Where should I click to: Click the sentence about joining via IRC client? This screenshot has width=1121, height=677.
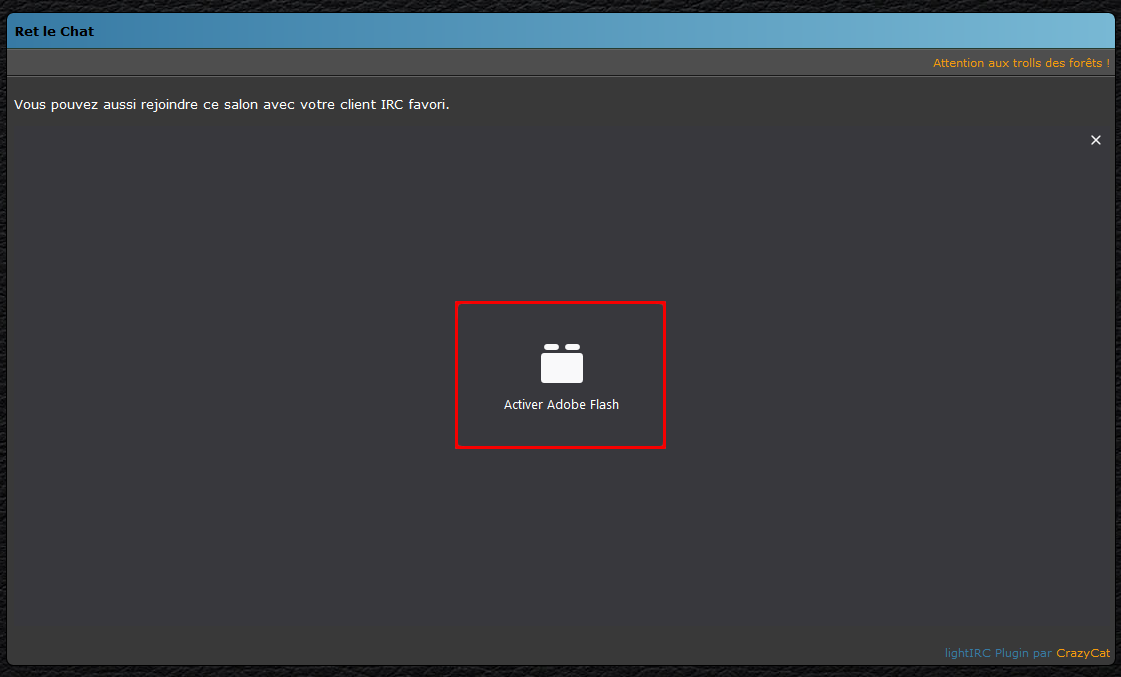tap(231, 104)
